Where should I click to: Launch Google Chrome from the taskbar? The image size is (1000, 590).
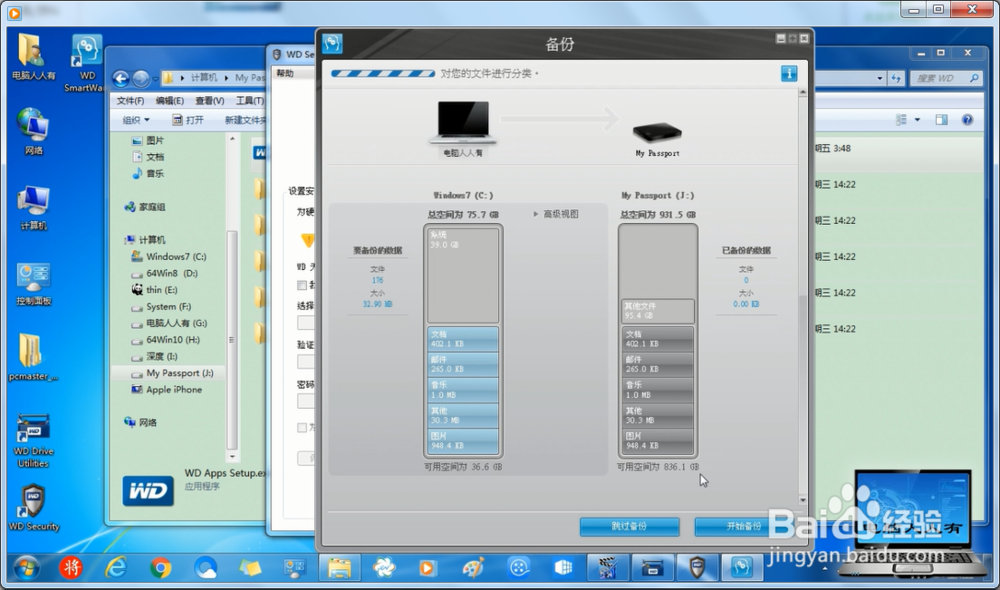point(161,567)
